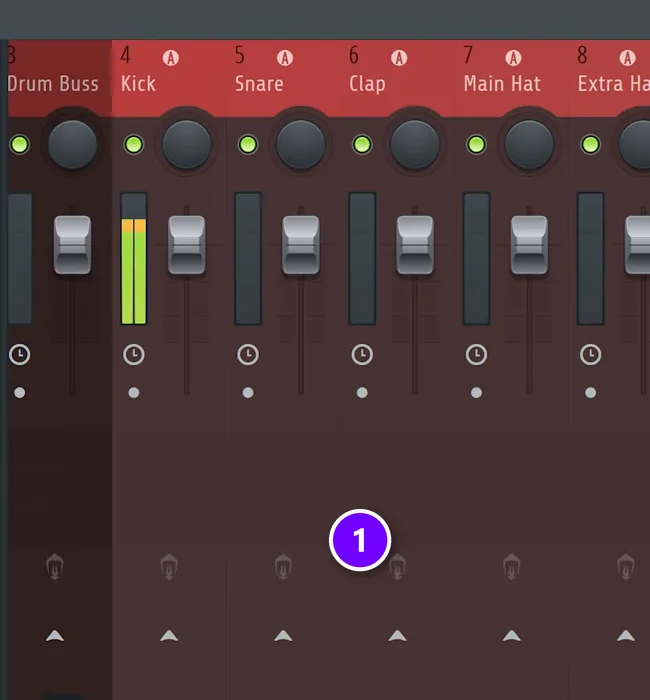The height and width of the screenshot is (700, 650).
Task: Toggle track 8 dot switch
Action: pyautogui.click(x=591, y=392)
